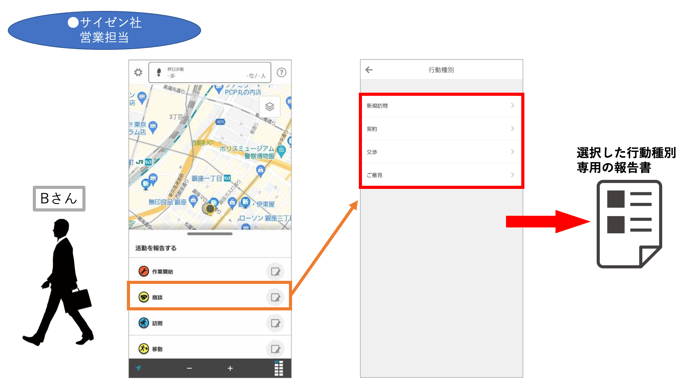Image resolution: width=688 pixels, height=384 pixels.
Task: Open the map layers icon
Action: [x=270, y=107]
